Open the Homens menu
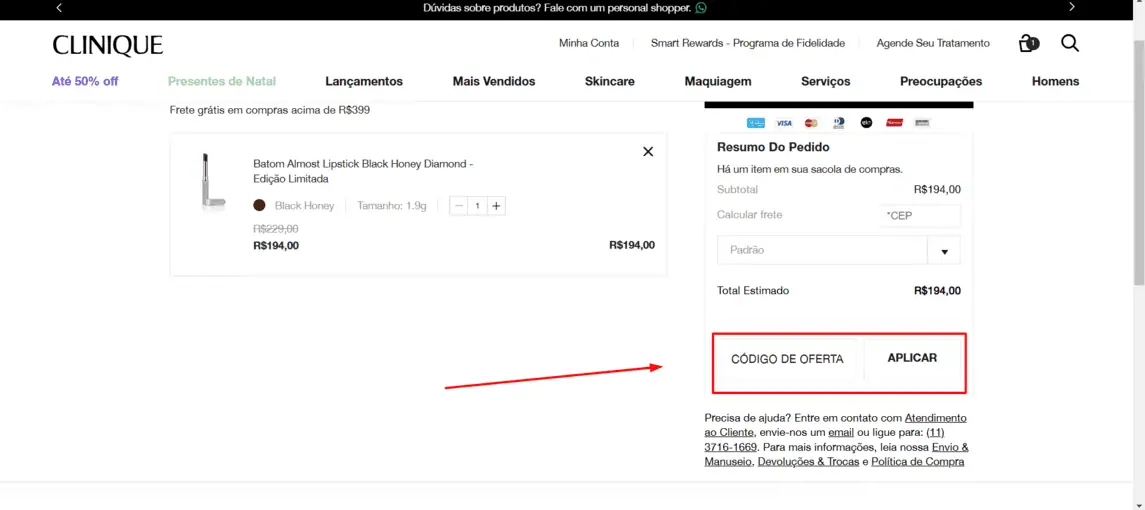 [x=1055, y=81]
